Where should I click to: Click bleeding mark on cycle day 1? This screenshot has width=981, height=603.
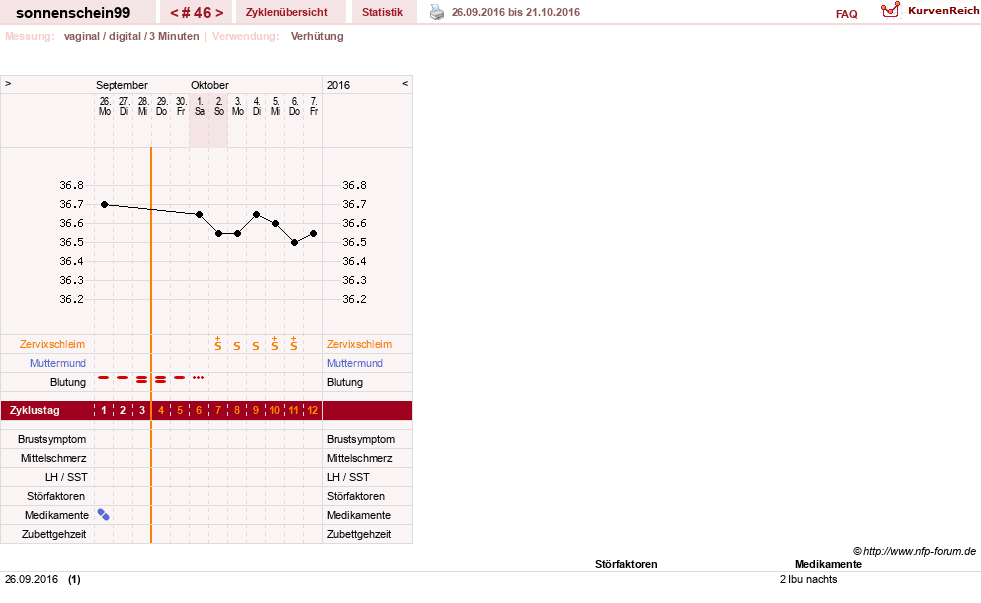tap(104, 378)
